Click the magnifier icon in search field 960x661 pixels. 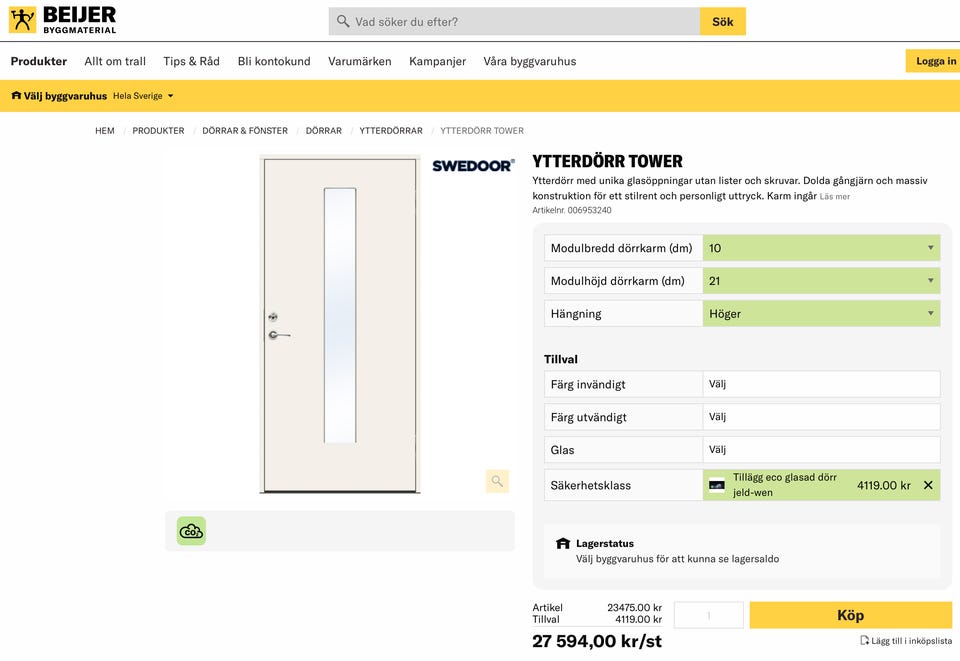(343, 21)
